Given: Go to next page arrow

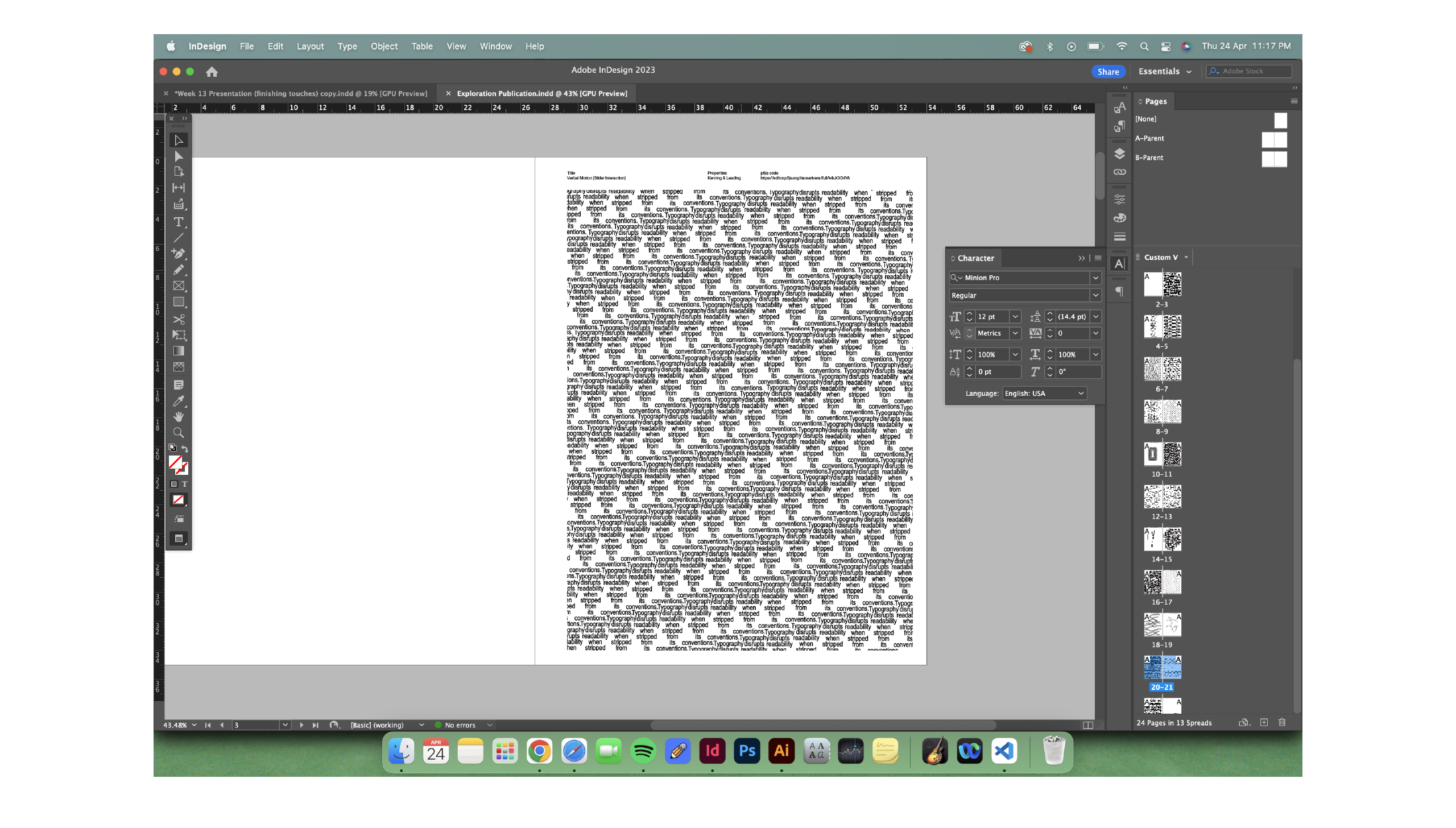Looking at the screenshot, I should point(301,725).
